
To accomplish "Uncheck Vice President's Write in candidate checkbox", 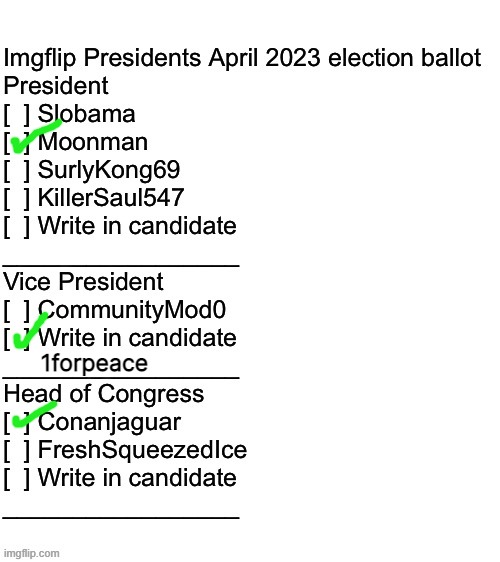I will 16,339.
